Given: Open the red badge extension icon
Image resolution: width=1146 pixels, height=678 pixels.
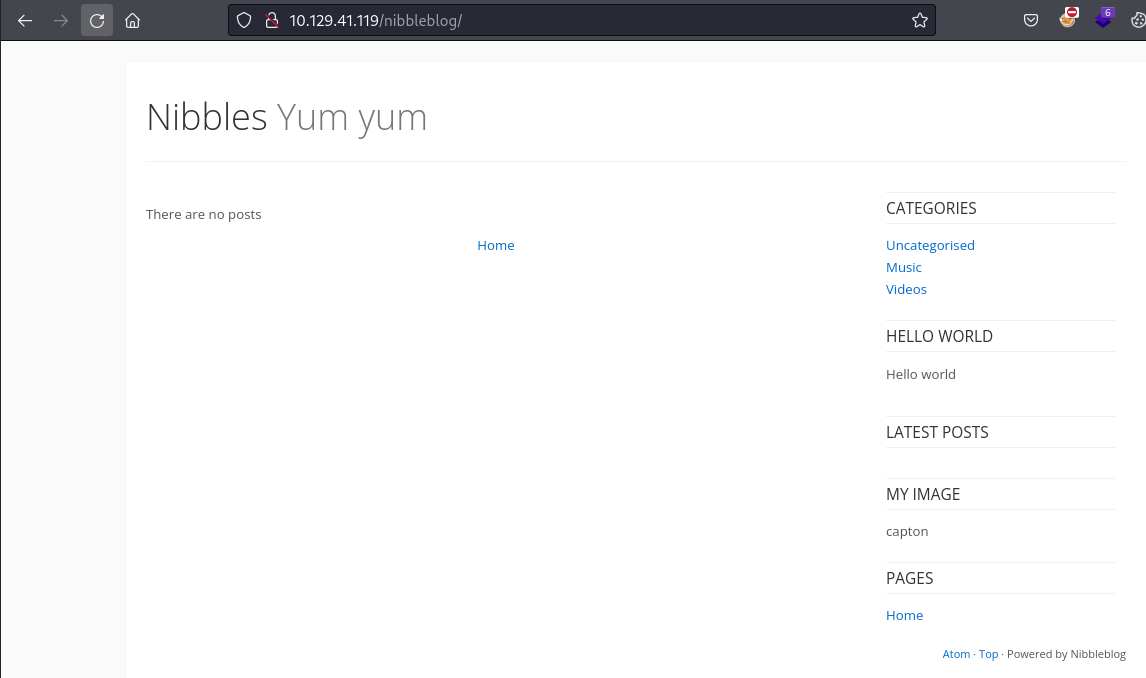Looking at the screenshot, I should pyautogui.click(x=1068, y=18).
